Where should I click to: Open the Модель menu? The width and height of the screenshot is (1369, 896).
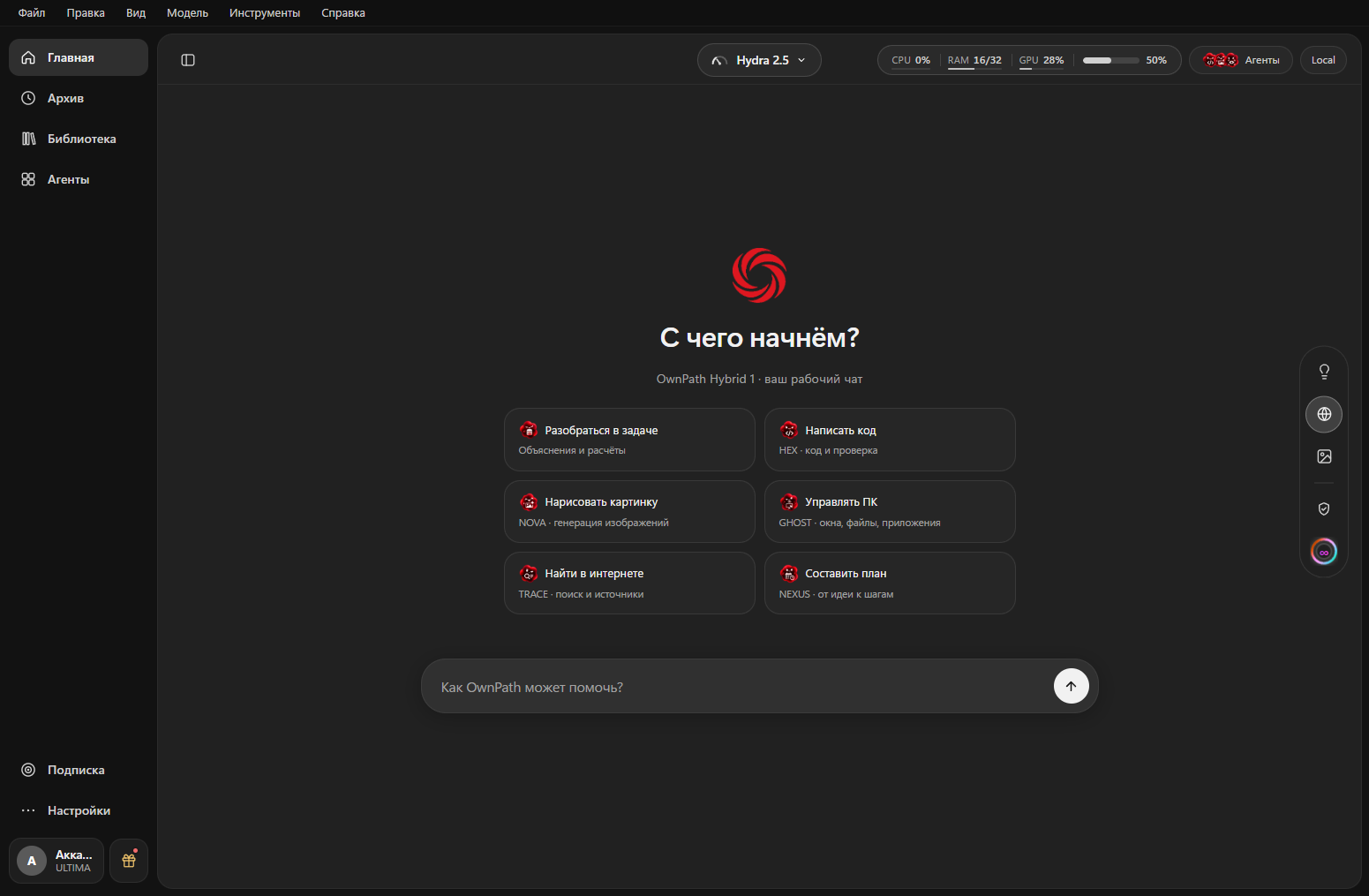click(x=187, y=13)
